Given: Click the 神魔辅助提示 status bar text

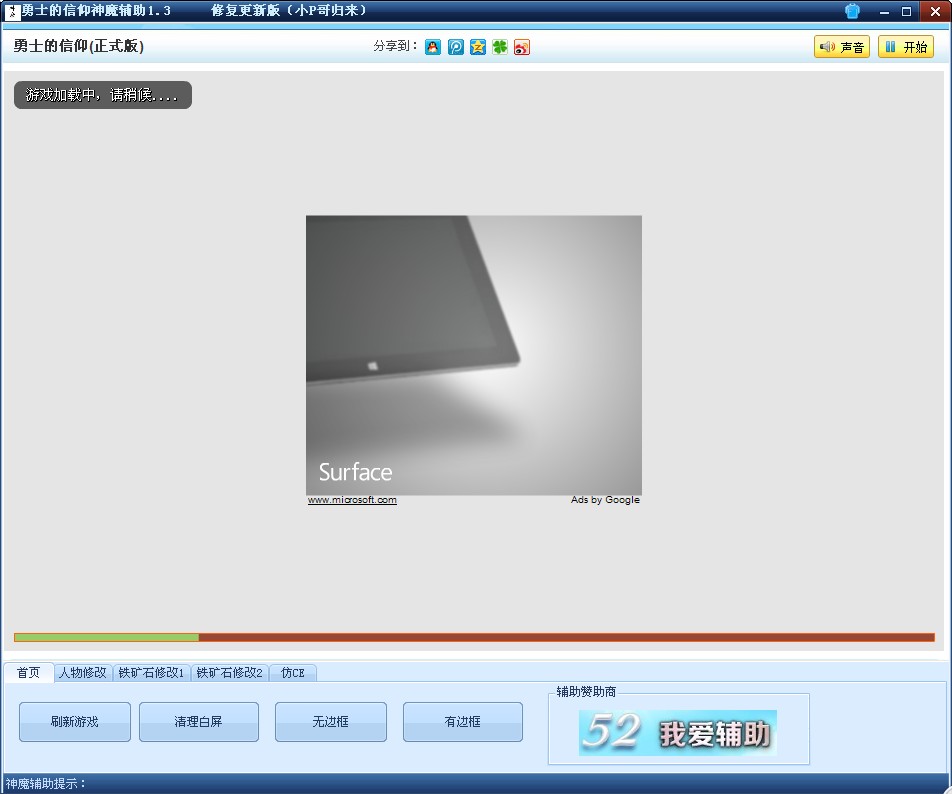Looking at the screenshot, I should 46,784.
